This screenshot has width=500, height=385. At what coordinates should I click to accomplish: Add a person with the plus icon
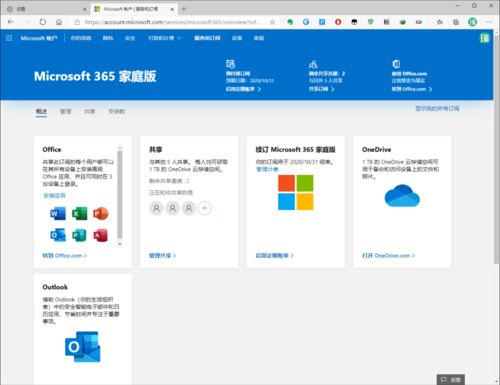click(205, 208)
